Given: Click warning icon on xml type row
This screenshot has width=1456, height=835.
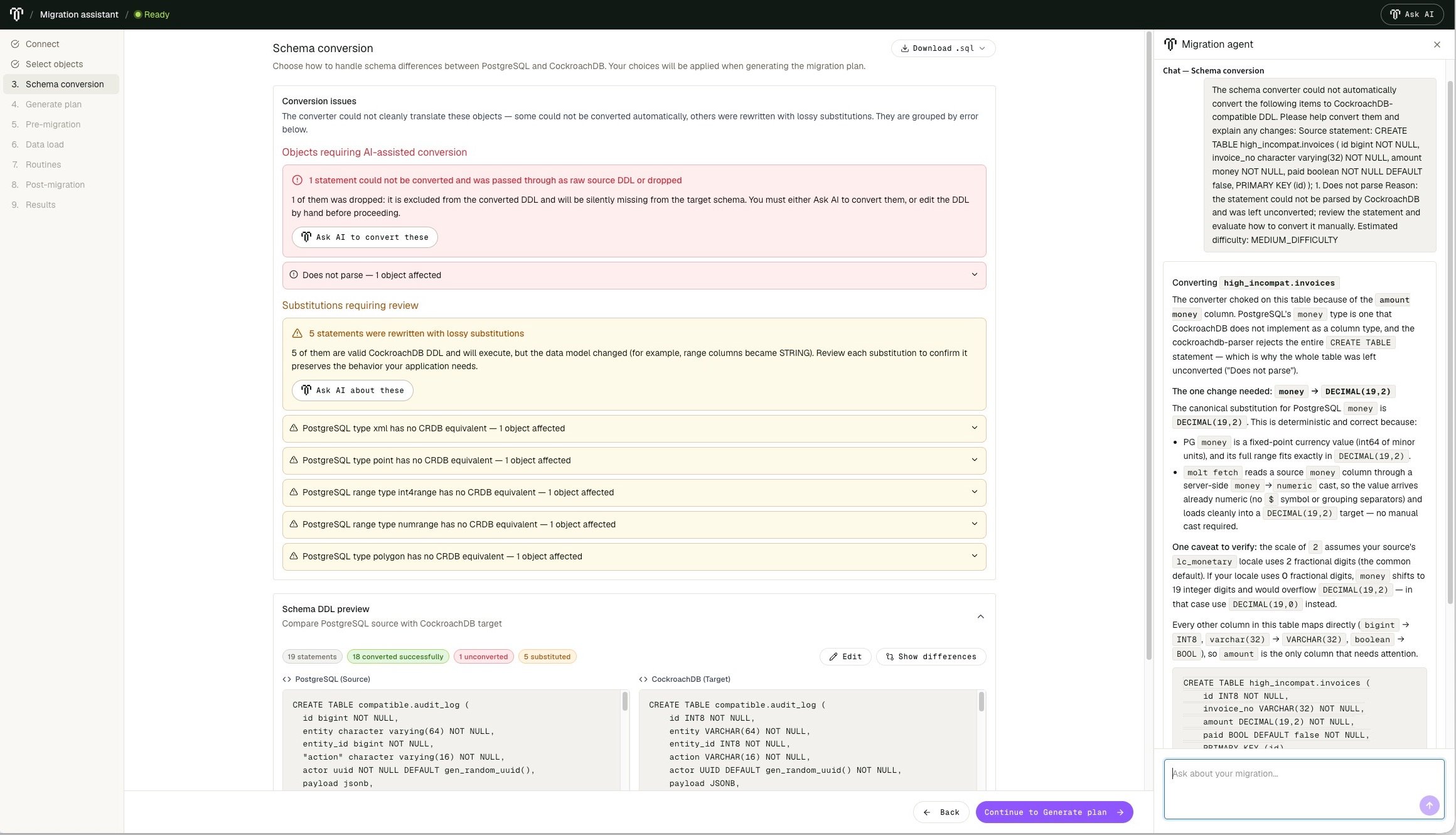Looking at the screenshot, I should click(293, 428).
